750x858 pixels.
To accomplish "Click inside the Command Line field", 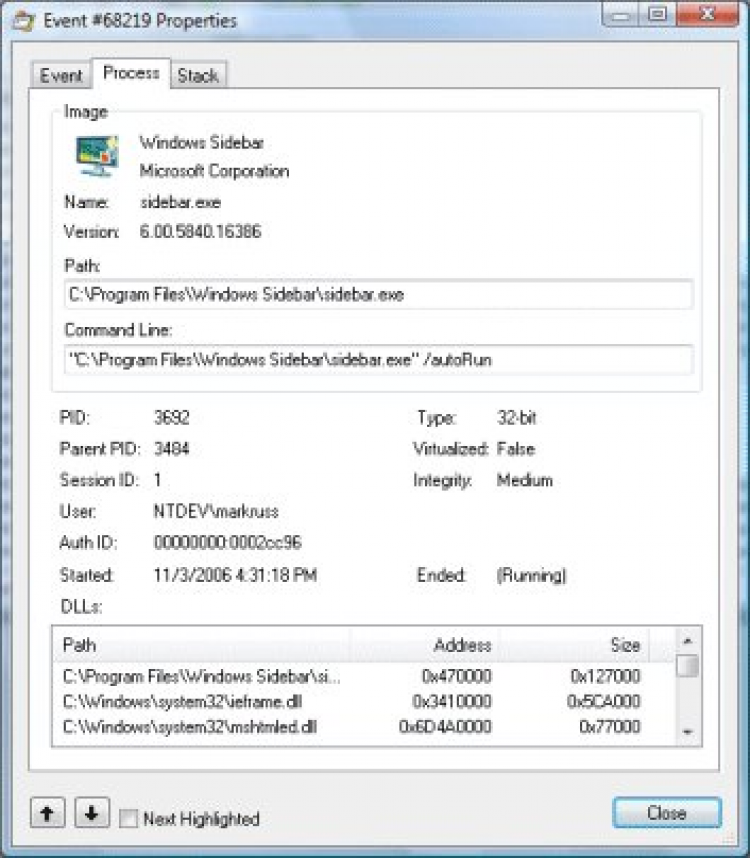I will tap(379, 360).
